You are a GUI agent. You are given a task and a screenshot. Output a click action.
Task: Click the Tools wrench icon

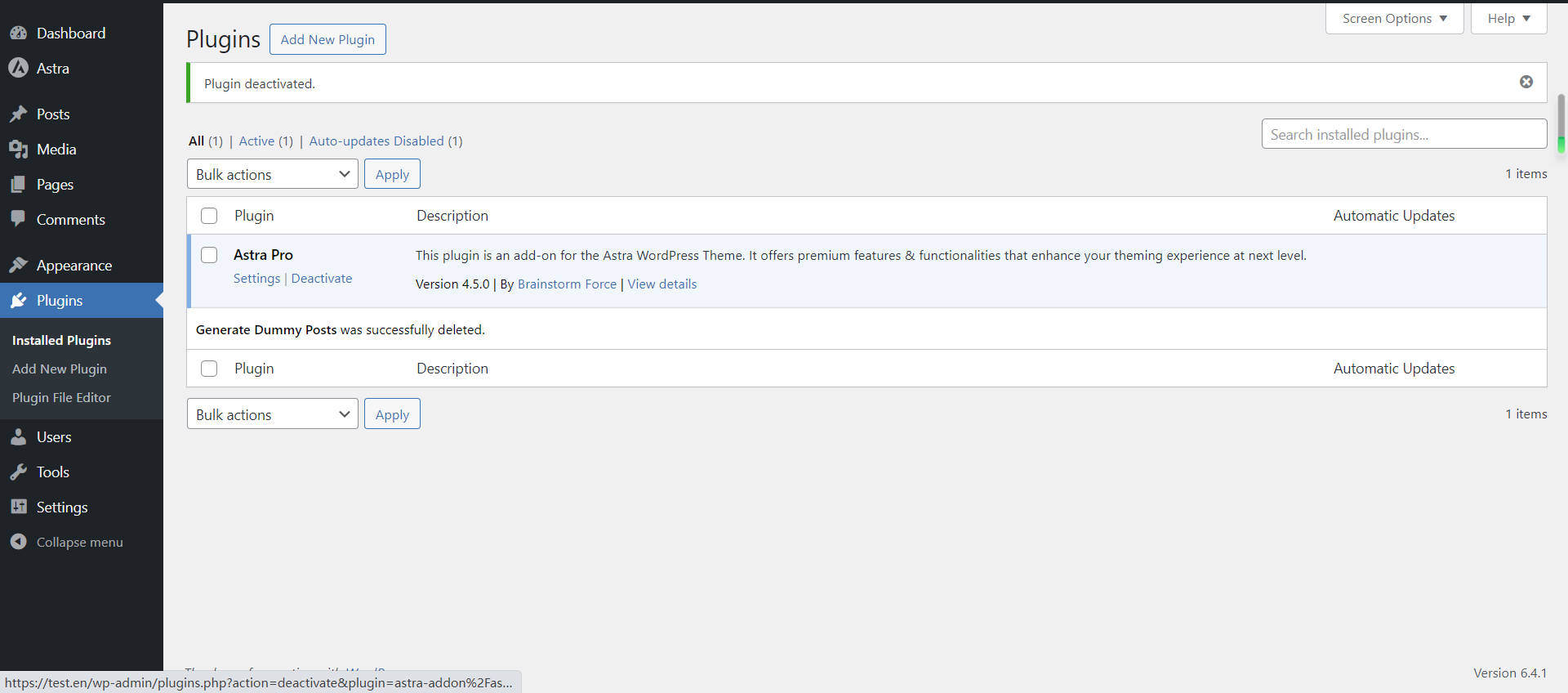point(18,472)
